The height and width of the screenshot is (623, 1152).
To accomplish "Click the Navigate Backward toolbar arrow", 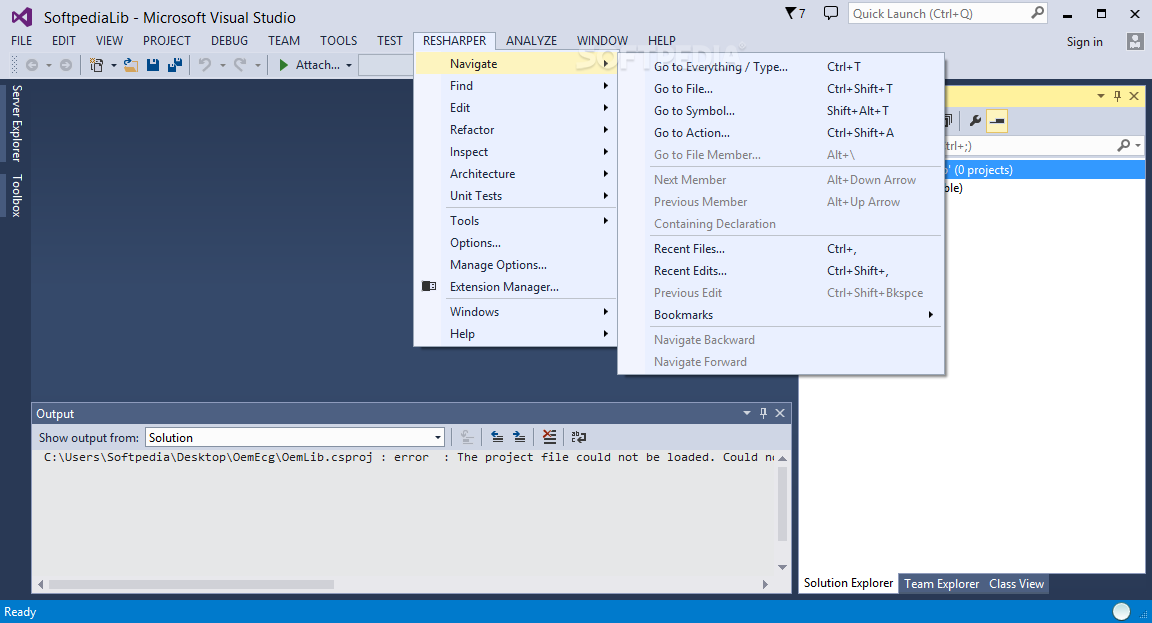I will [32, 65].
